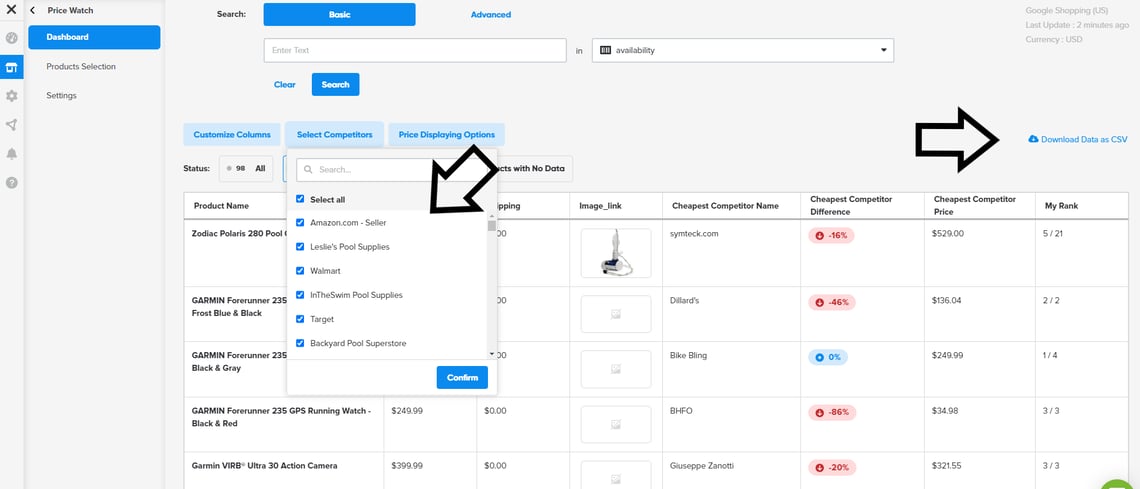Click the Dillard's row image placeholder
The height and width of the screenshot is (489, 1140).
point(616,314)
